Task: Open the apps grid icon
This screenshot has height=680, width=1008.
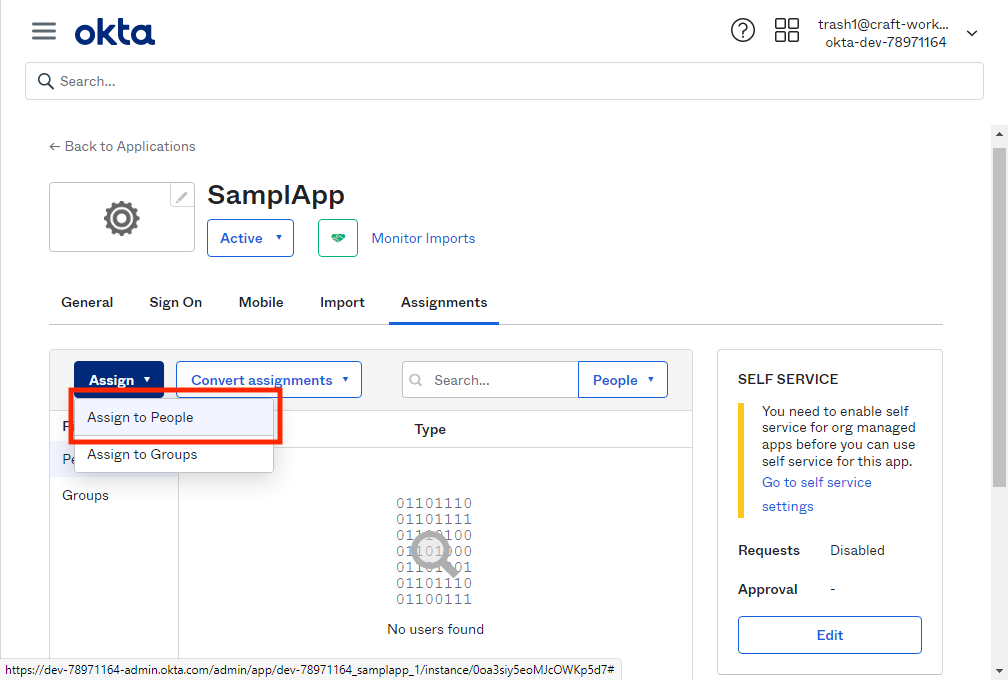Action: [x=786, y=30]
